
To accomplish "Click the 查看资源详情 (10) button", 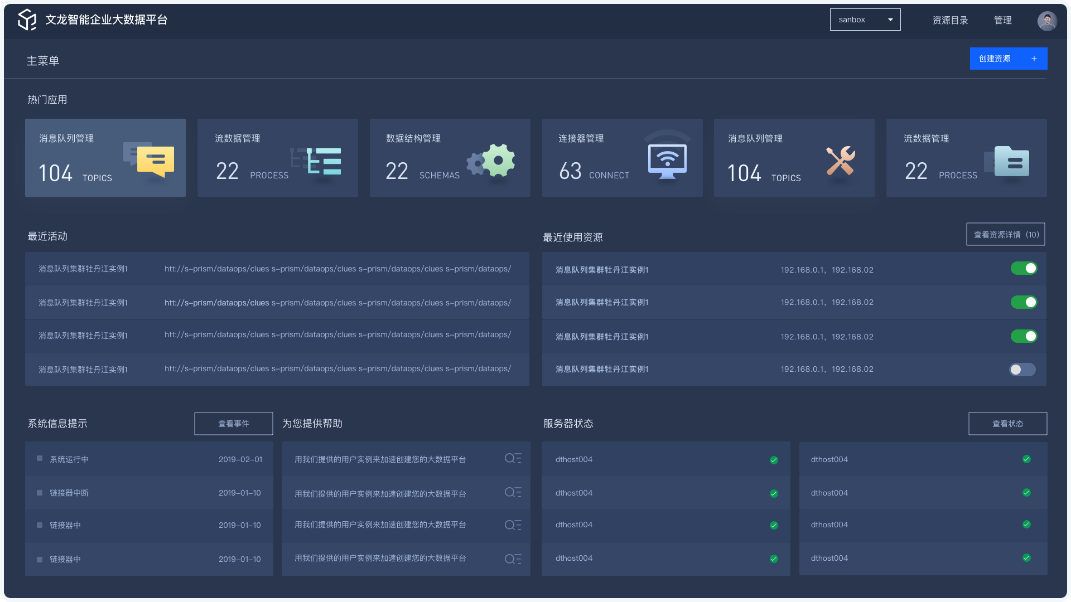I will click(x=1005, y=234).
